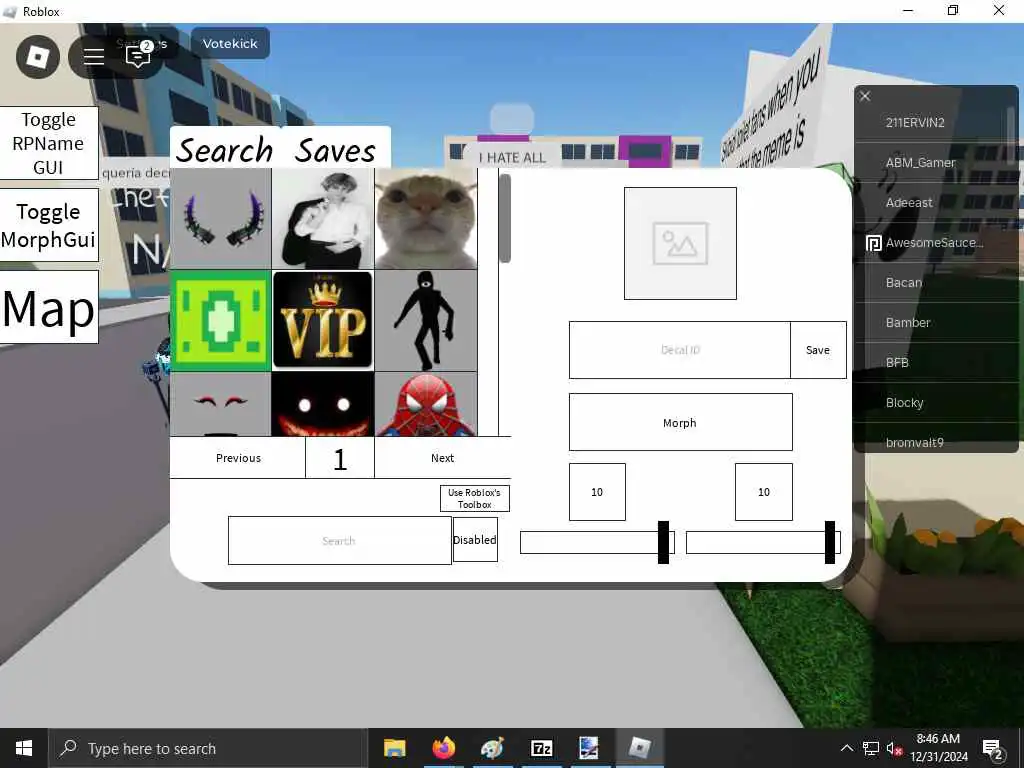The width and height of the screenshot is (1024, 768).
Task: Select the glowing eyes red smile decal
Action: click(x=323, y=404)
